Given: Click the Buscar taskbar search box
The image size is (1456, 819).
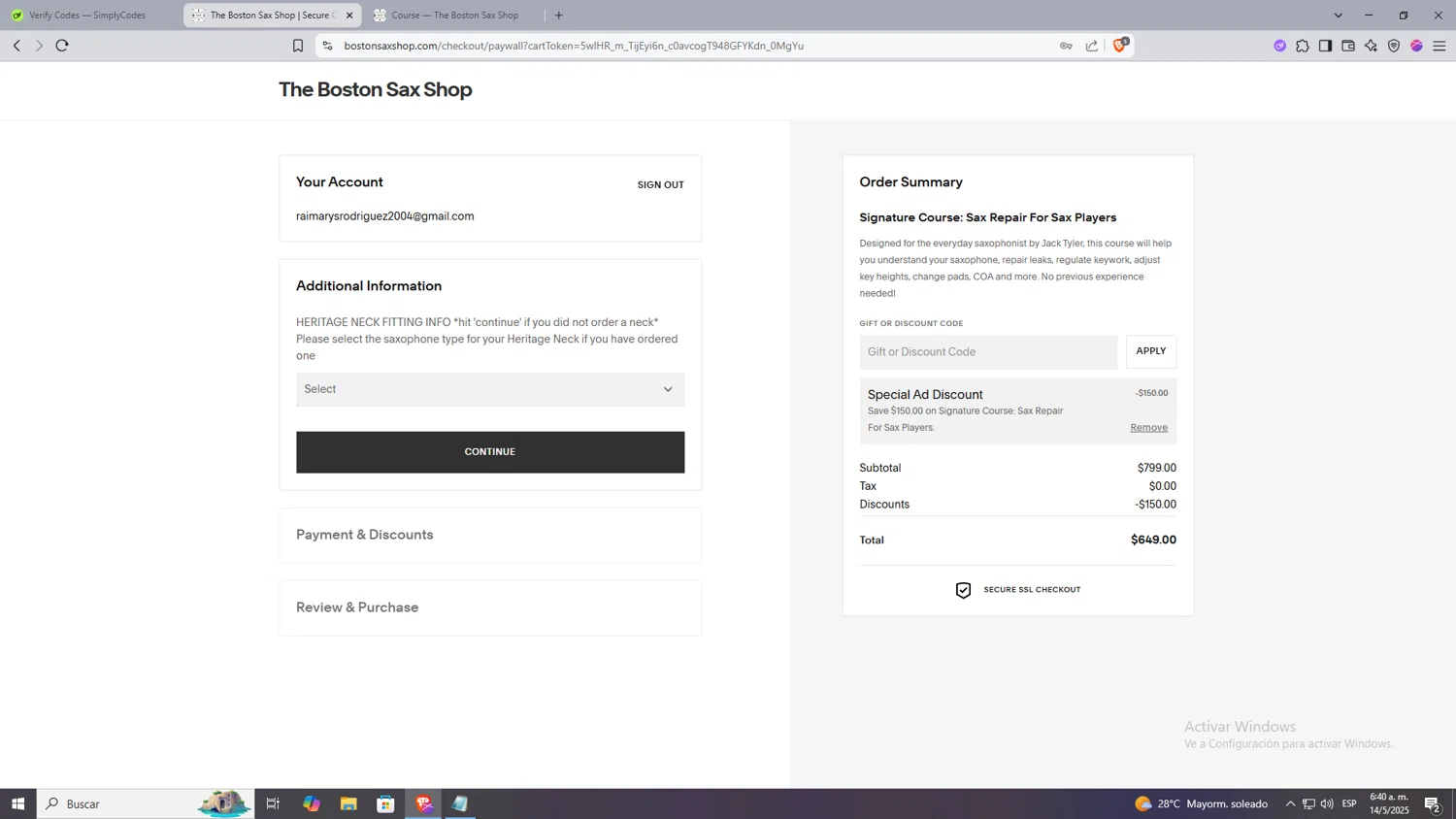Looking at the screenshot, I should (x=146, y=803).
